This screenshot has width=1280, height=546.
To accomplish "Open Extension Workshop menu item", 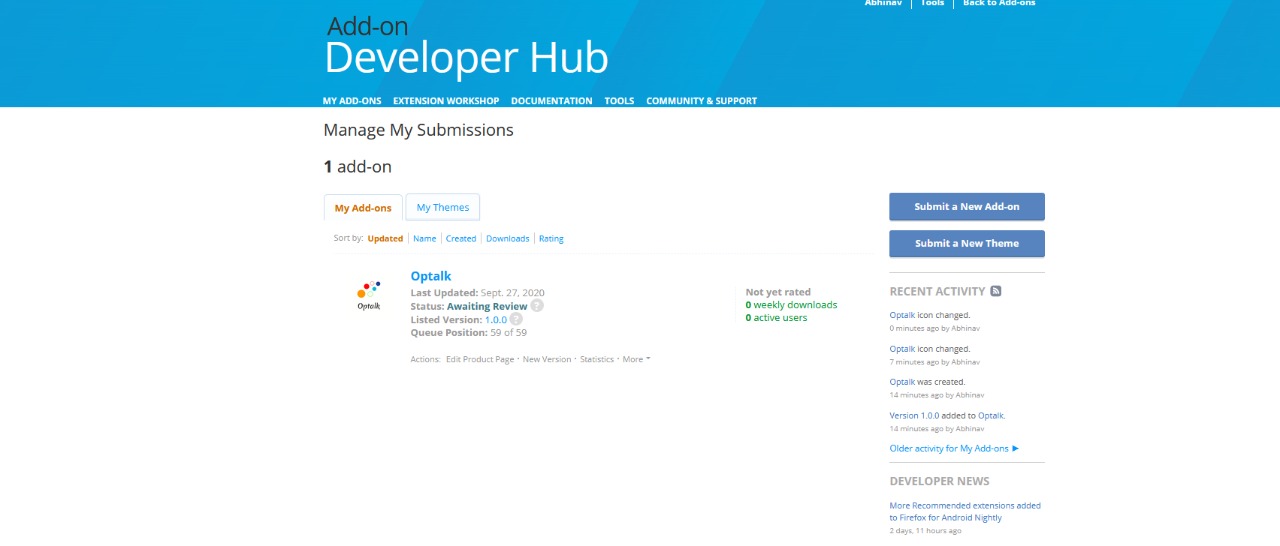I will click(446, 101).
